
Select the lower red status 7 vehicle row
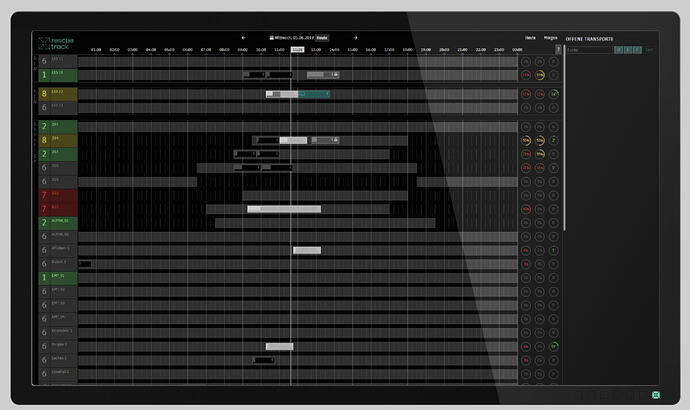[58, 209]
